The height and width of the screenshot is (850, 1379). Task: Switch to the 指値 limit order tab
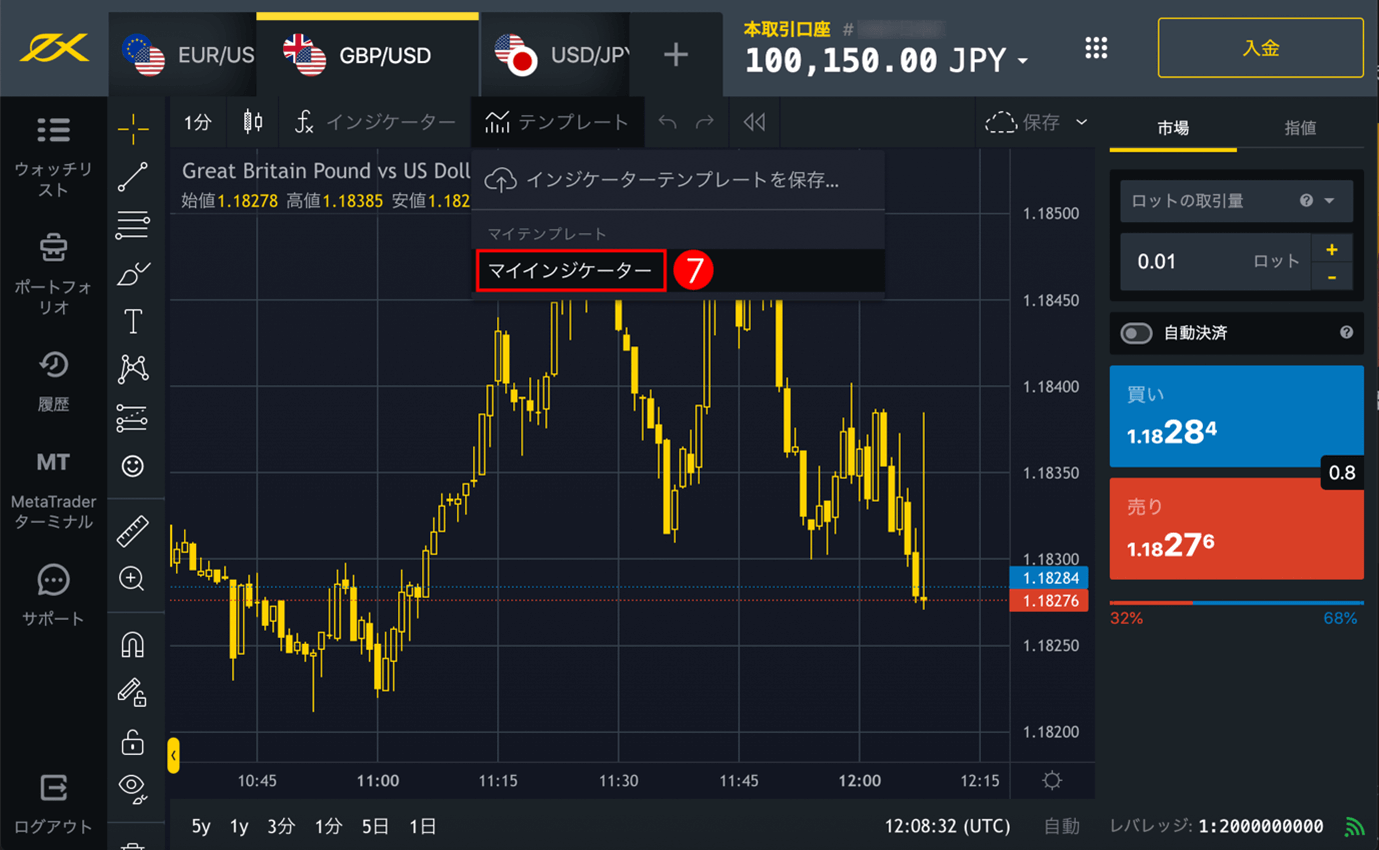tap(1300, 128)
